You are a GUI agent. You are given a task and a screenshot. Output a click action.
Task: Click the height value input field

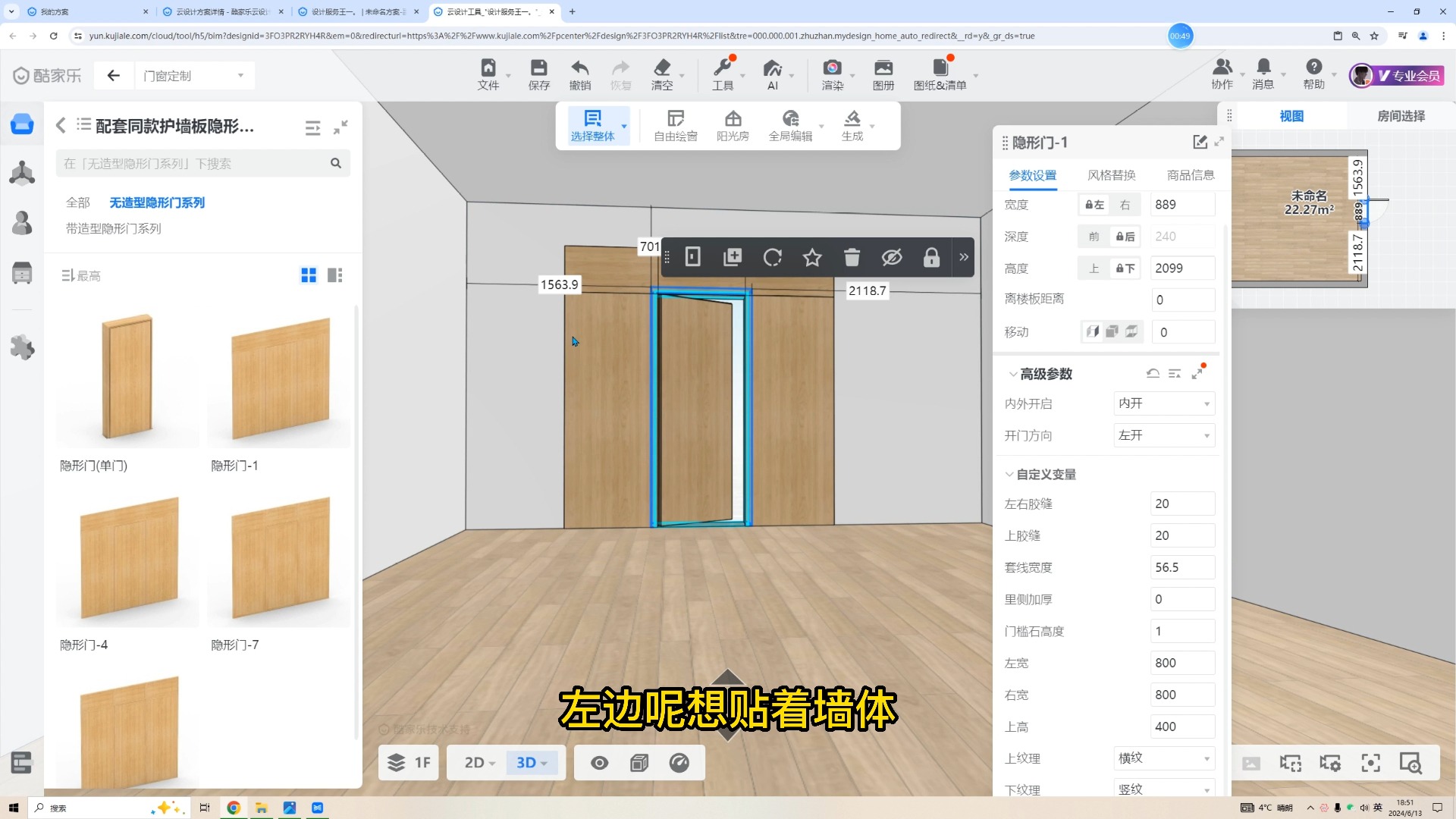pos(1181,268)
